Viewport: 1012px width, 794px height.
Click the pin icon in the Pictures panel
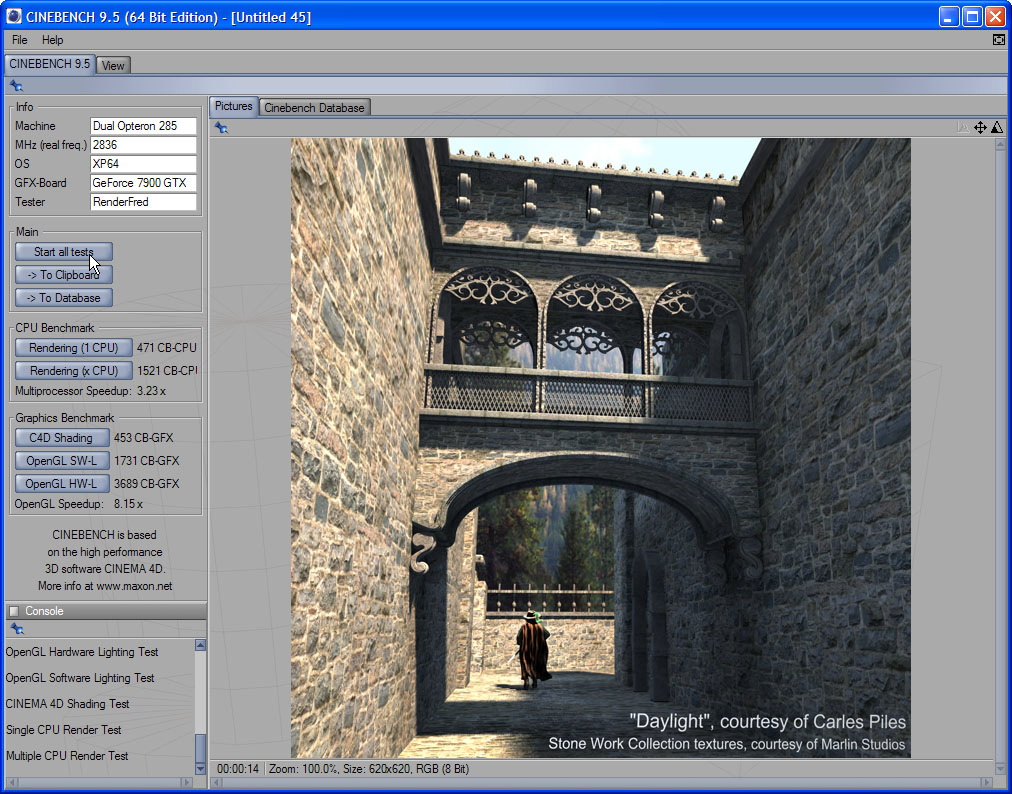[221, 128]
